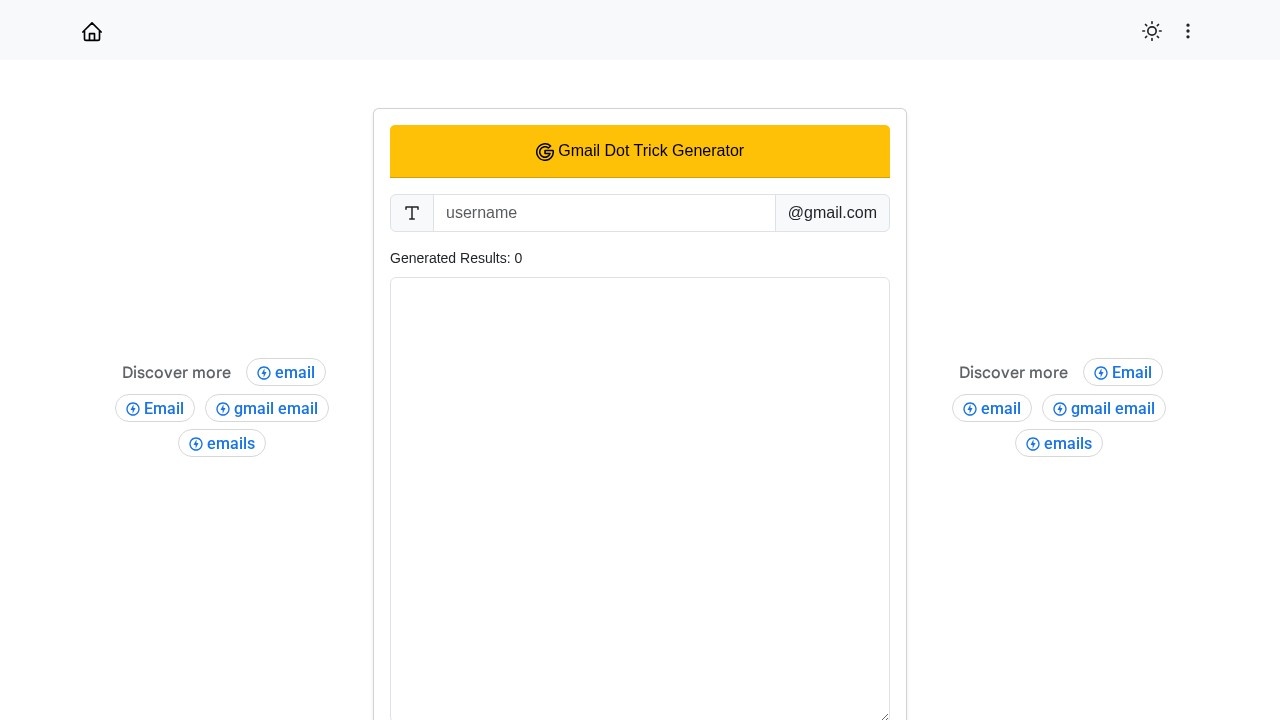Screen dimensions: 1280x720
Task: Open the 'email' link on the left side
Action: (294, 372)
